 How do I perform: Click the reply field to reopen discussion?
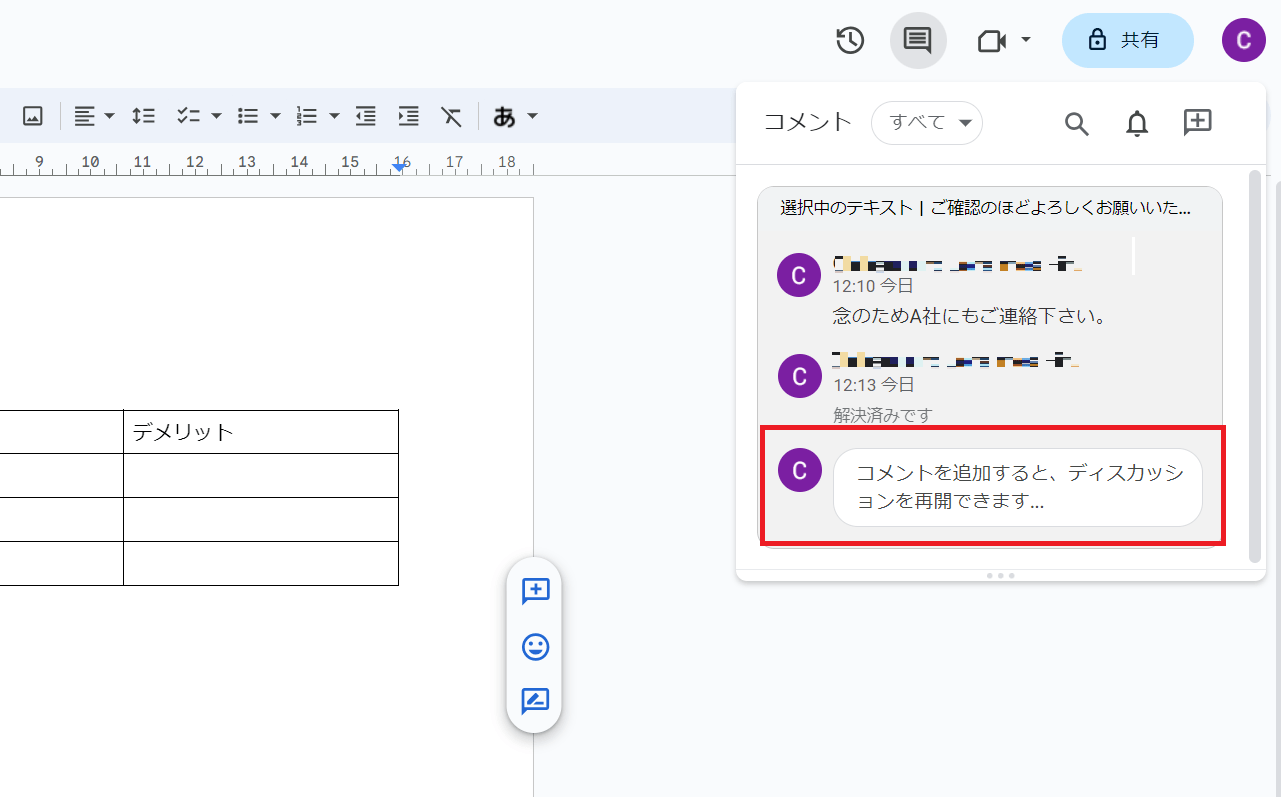coord(1017,487)
